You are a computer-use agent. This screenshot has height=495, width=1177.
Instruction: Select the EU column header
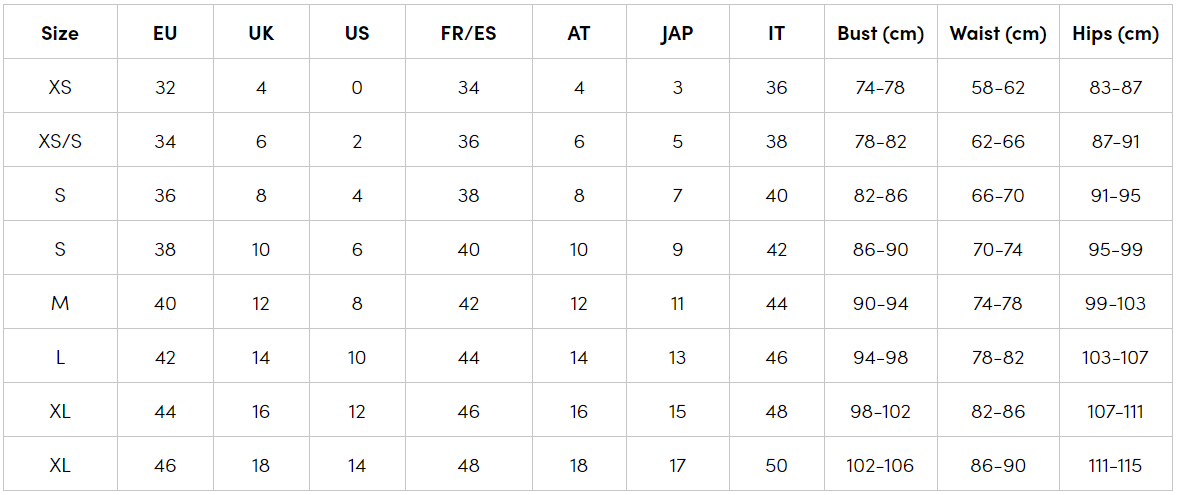pos(165,33)
